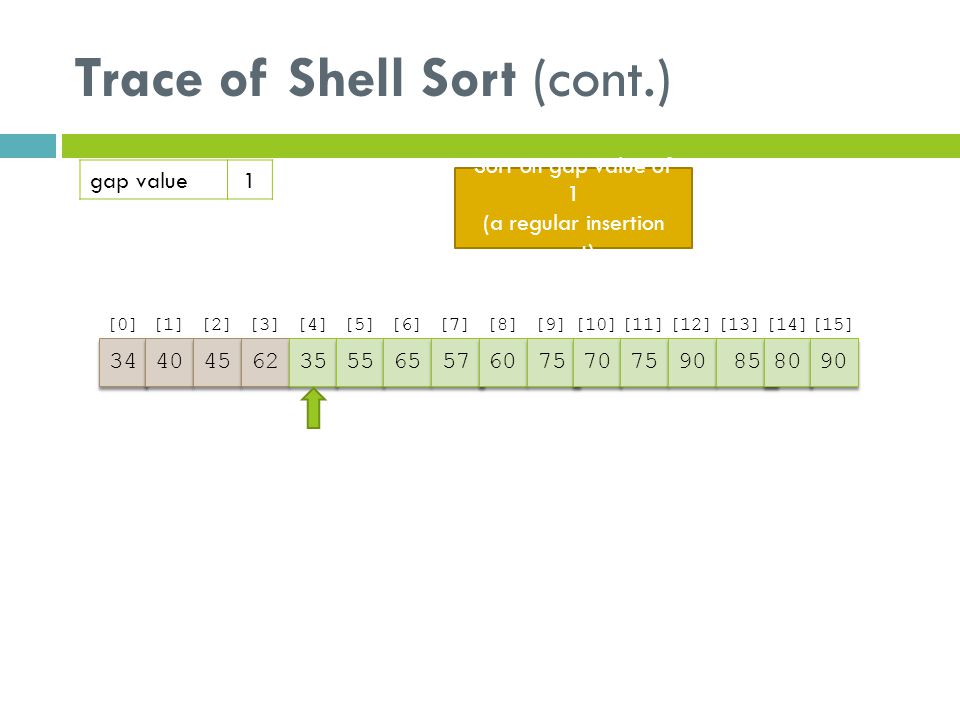Viewport: 960px width, 720px height.
Task: Click the green up arrow under index 4
Action: tap(313, 408)
